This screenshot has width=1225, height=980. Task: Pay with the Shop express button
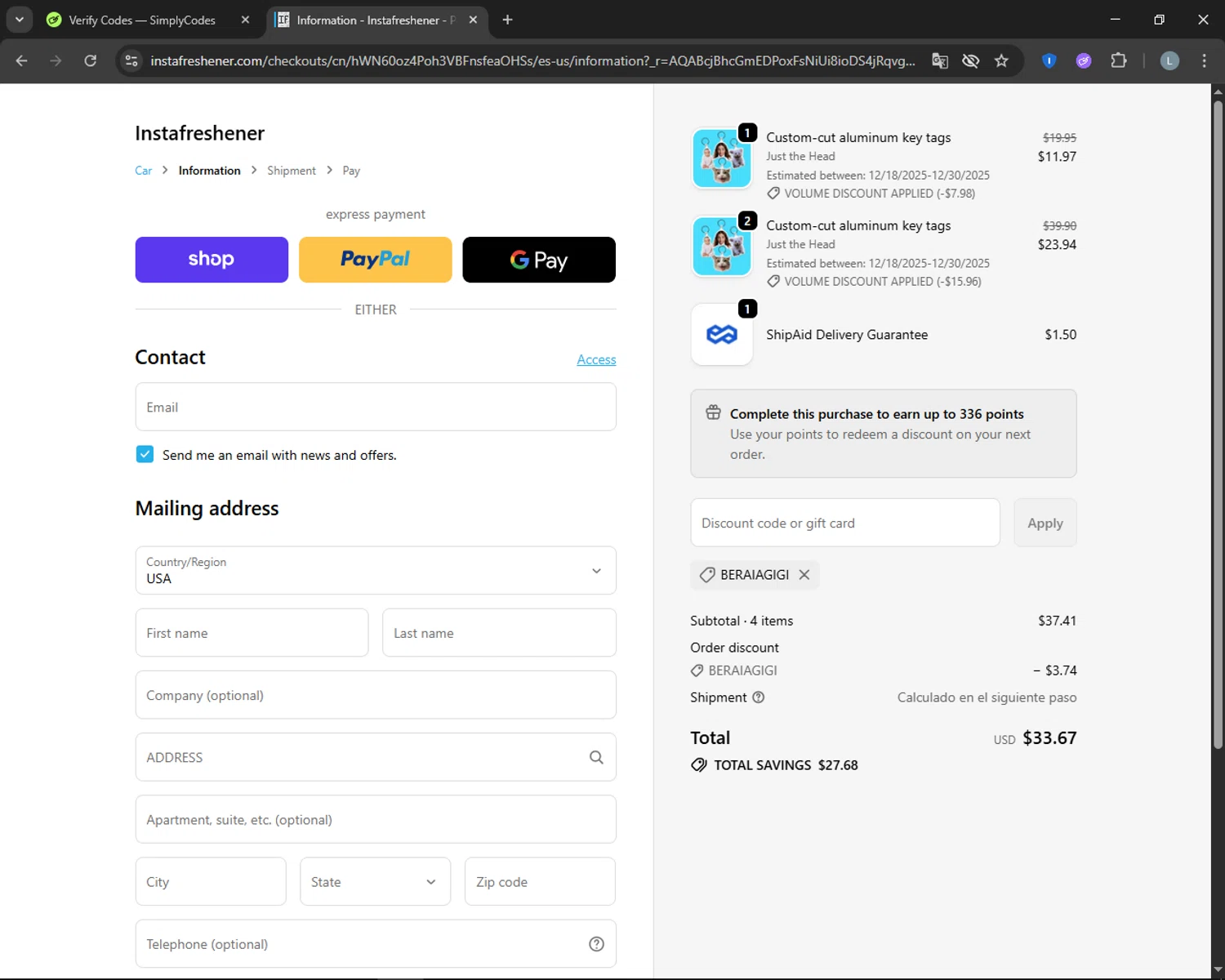(x=212, y=260)
